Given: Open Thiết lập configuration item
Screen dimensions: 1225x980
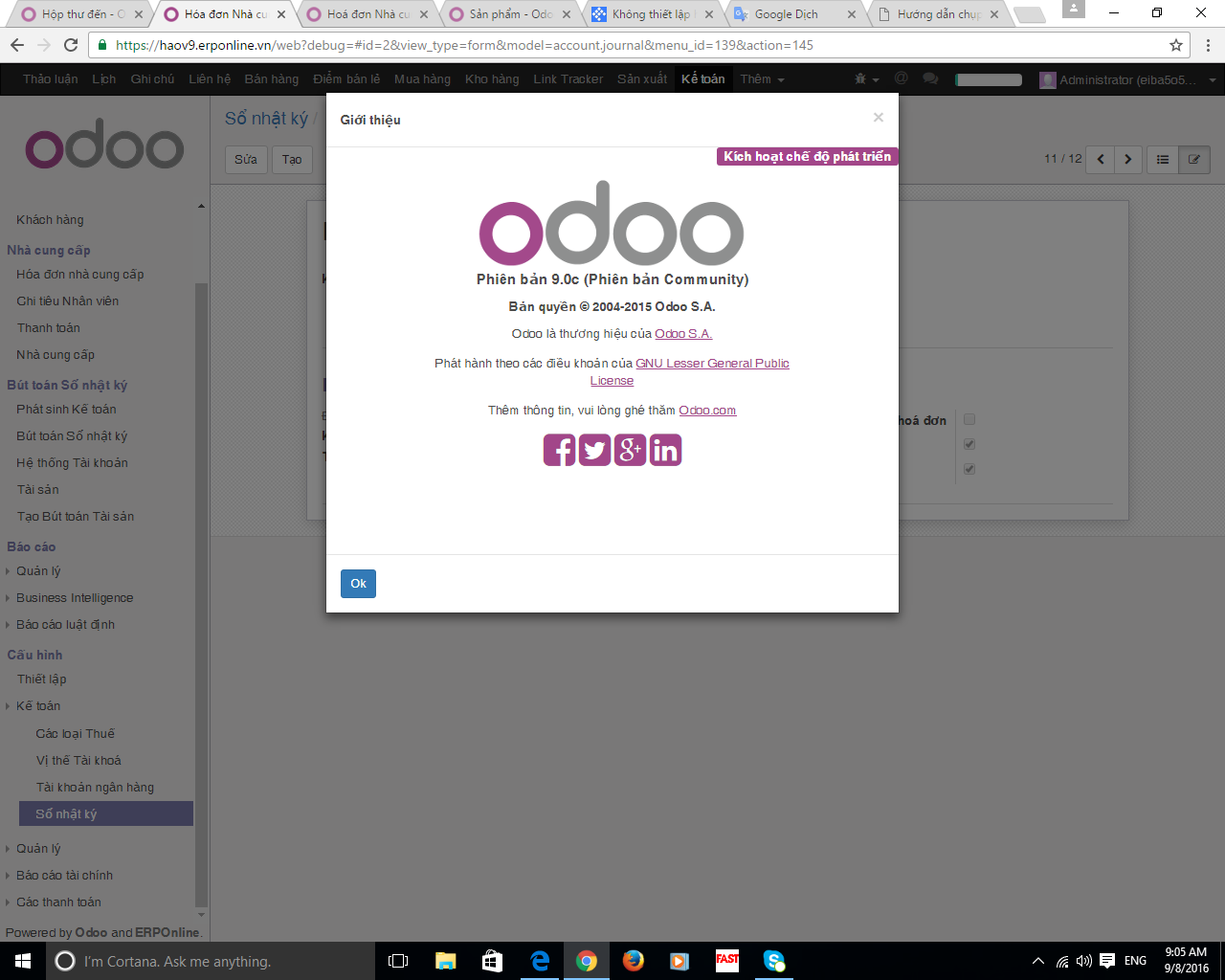Looking at the screenshot, I should coord(41,679).
